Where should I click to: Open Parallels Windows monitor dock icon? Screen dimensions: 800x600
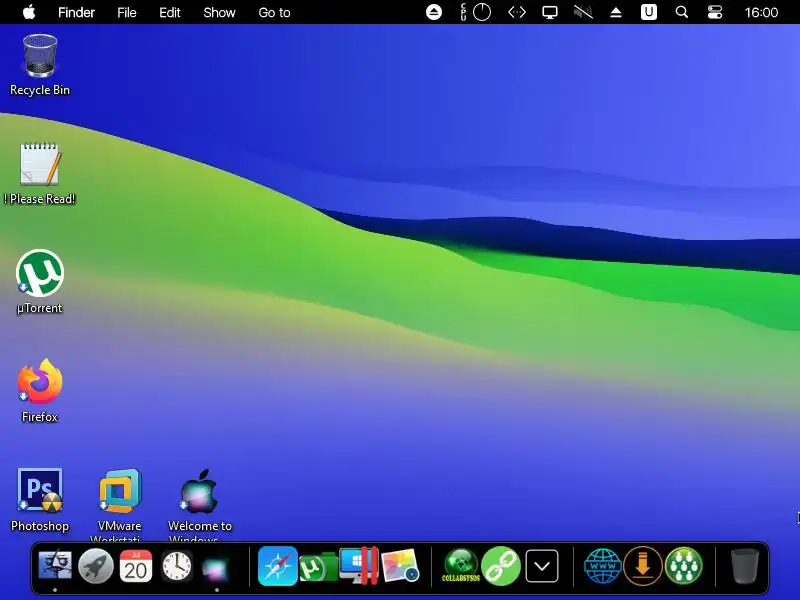point(359,565)
